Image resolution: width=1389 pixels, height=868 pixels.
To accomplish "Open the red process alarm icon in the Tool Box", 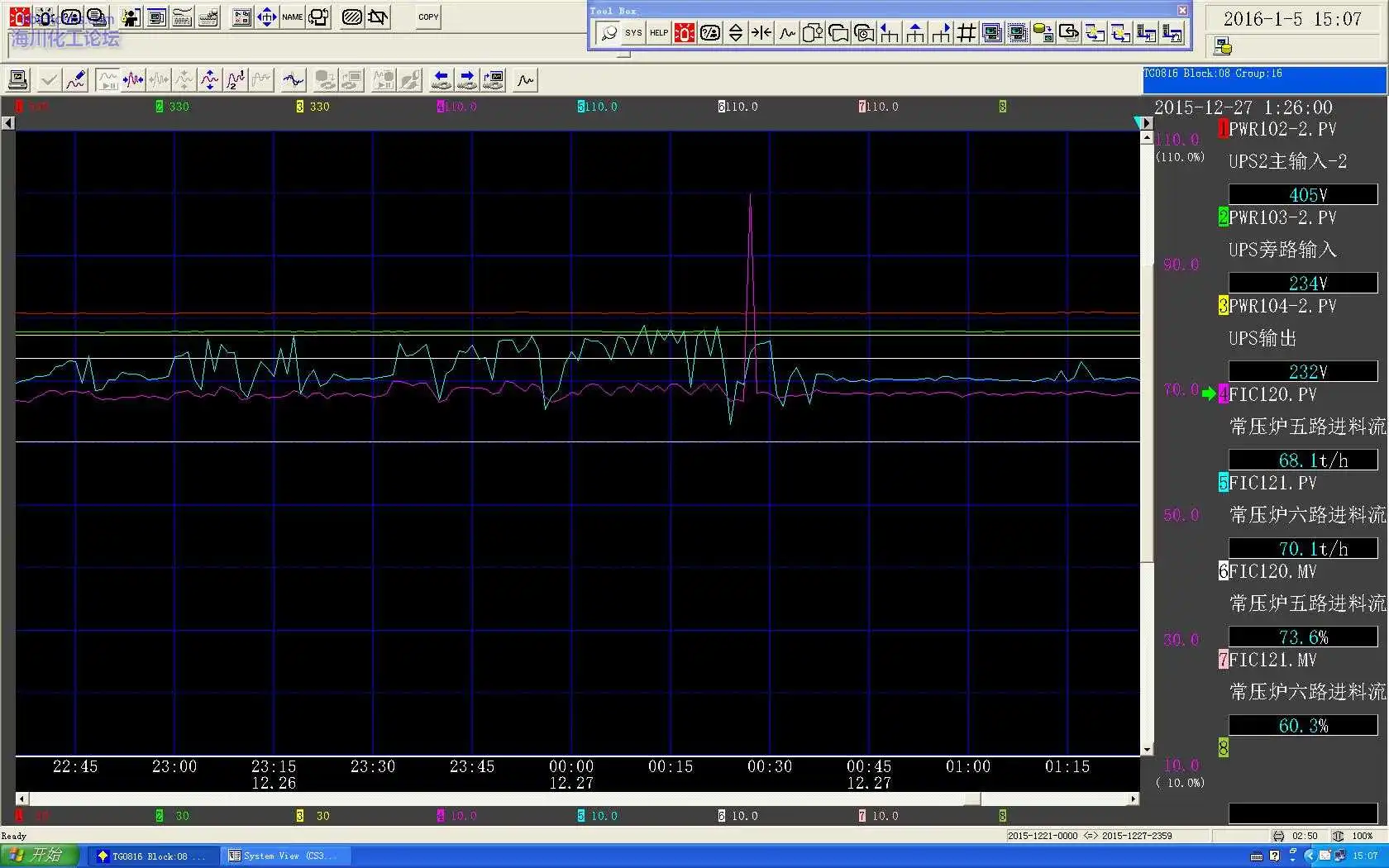I will coord(685,33).
